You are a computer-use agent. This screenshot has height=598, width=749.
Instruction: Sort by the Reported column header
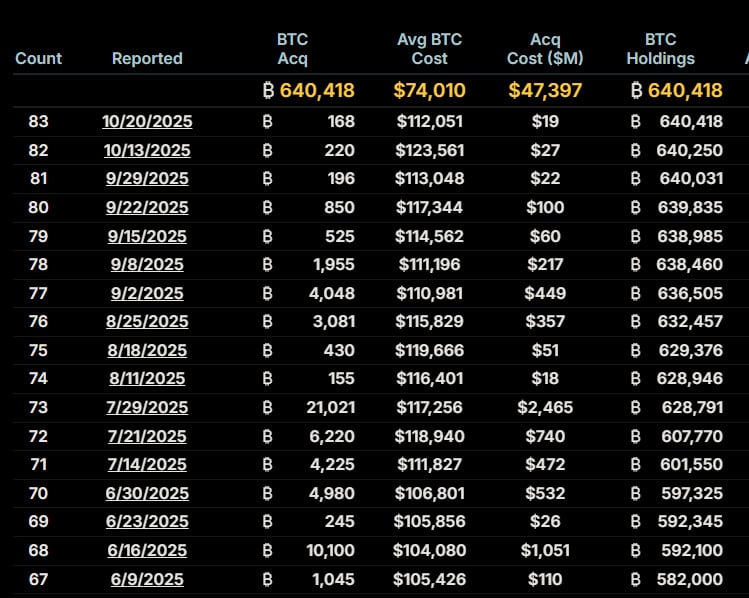tap(147, 59)
